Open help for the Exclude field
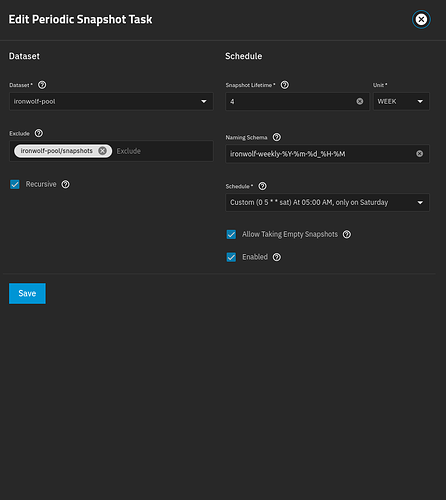The width and height of the screenshot is (446, 500). (39, 133)
